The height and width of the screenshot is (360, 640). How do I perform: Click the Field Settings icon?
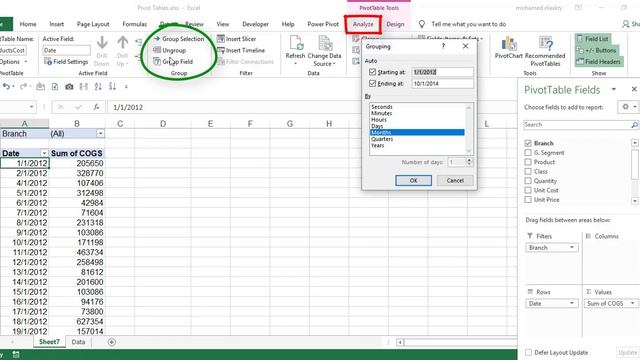pyautogui.click(x=48, y=62)
